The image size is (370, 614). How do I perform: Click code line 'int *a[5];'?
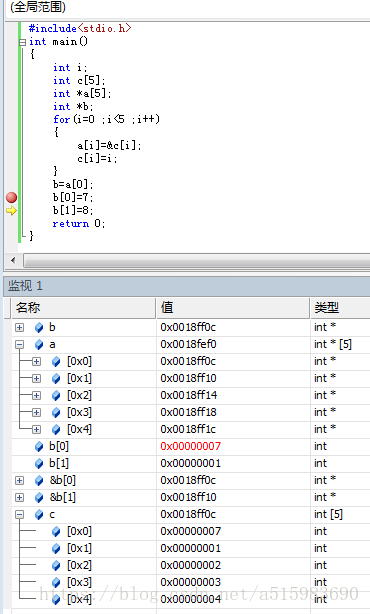pyautogui.click(x=82, y=94)
